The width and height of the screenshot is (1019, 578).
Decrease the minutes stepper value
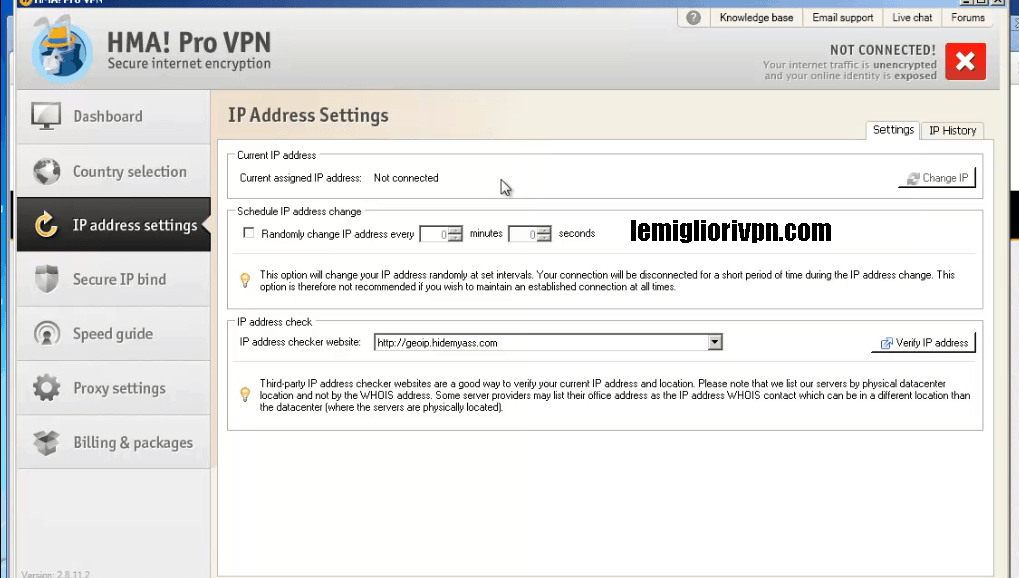pyautogui.click(x=456, y=237)
